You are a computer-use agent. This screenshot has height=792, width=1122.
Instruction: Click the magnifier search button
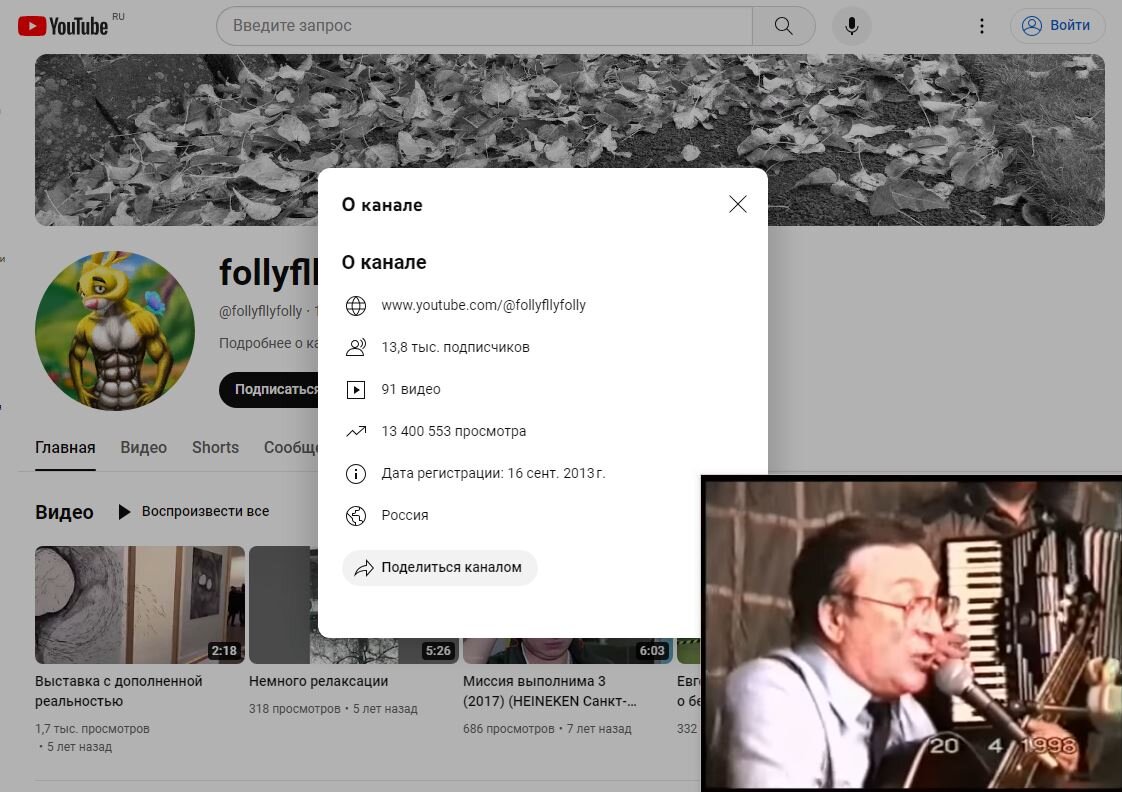pos(784,26)
